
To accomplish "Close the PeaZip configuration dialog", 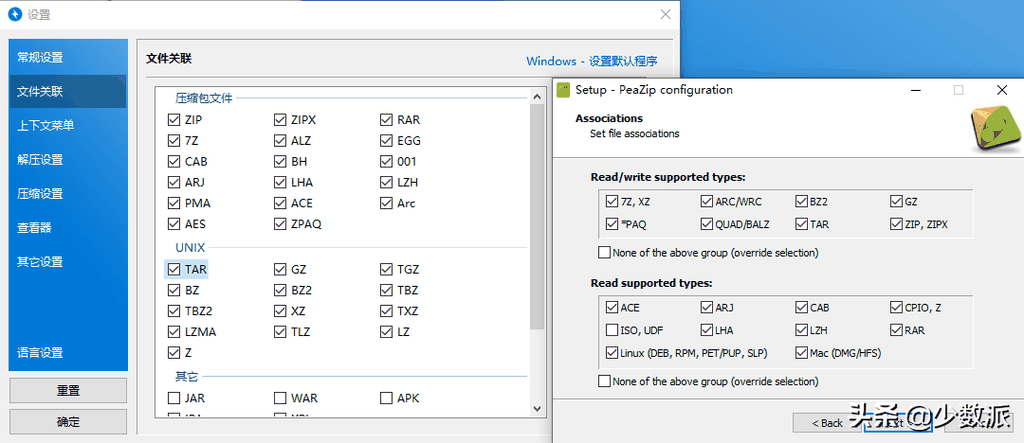I will (1002, 90).
